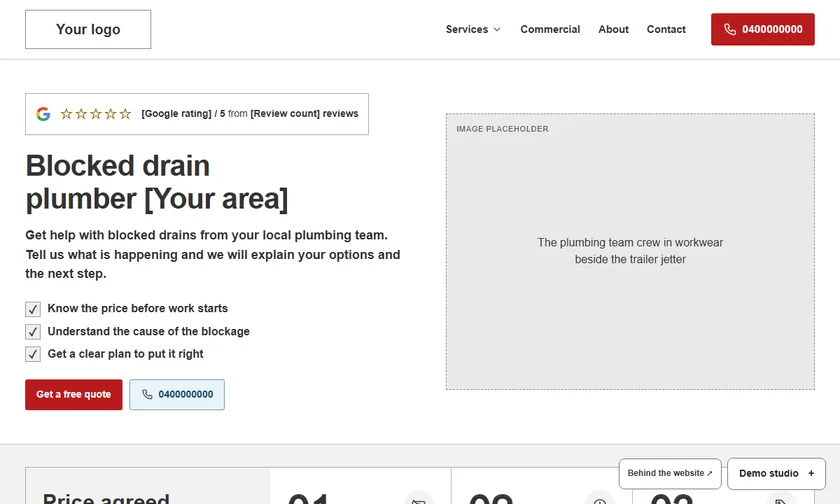Screen dimensions: 840x504
Task: Open the Google rating reviews text
Action: pos(250,114)
